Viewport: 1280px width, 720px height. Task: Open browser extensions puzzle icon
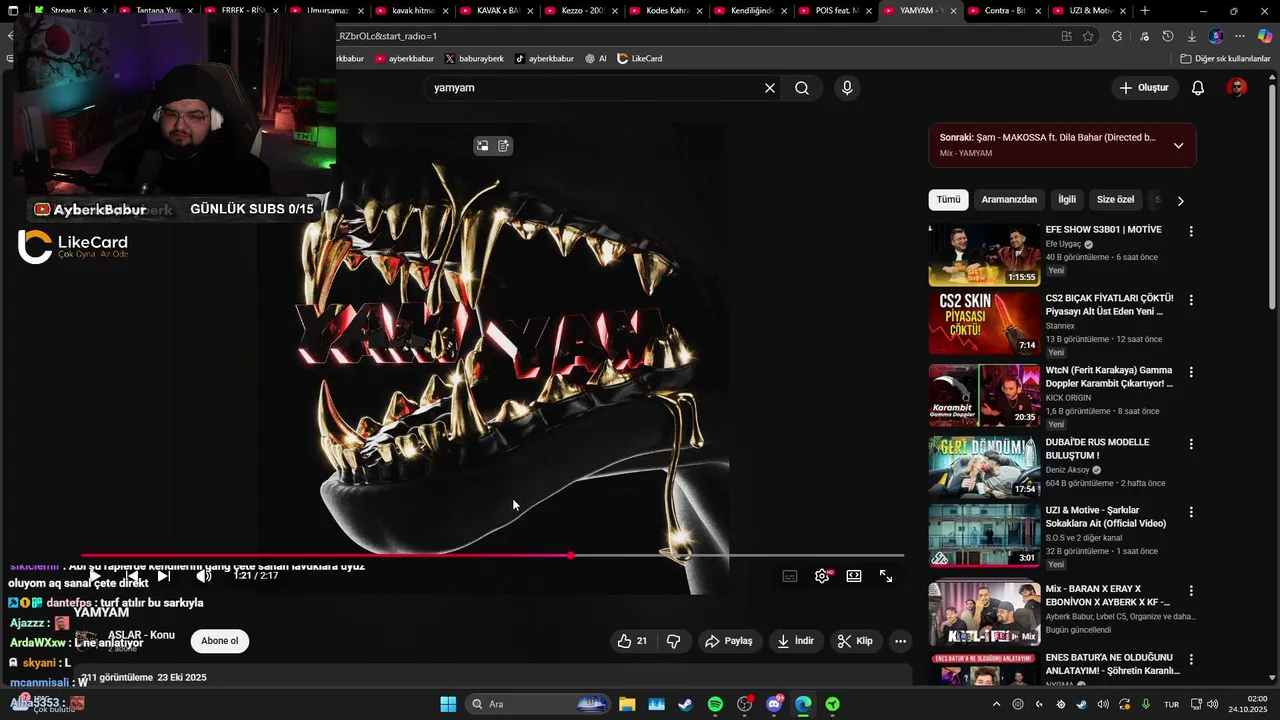(1119, 36)
